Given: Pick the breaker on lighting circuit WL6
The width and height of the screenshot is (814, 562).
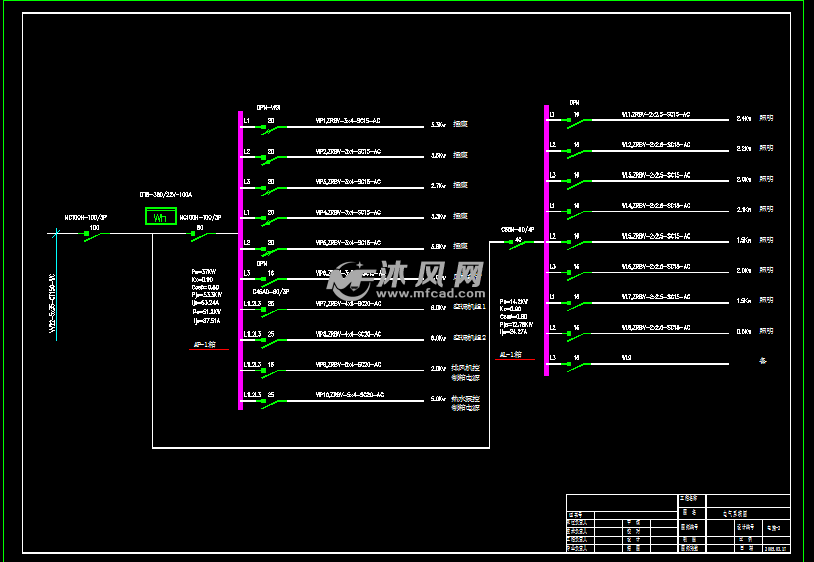Looking at the screenshot, I should tap(579, 275).
